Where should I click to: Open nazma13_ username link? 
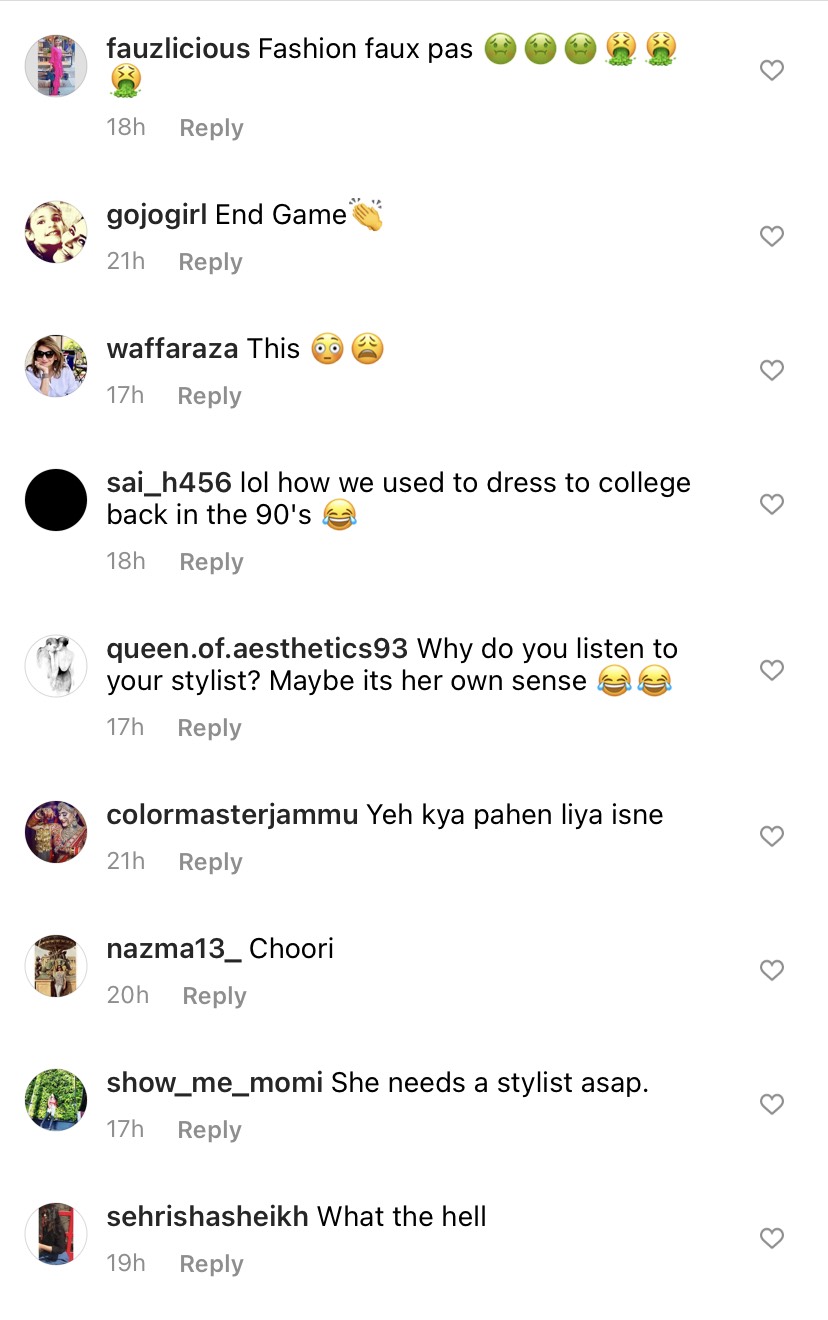coord(174,948)
